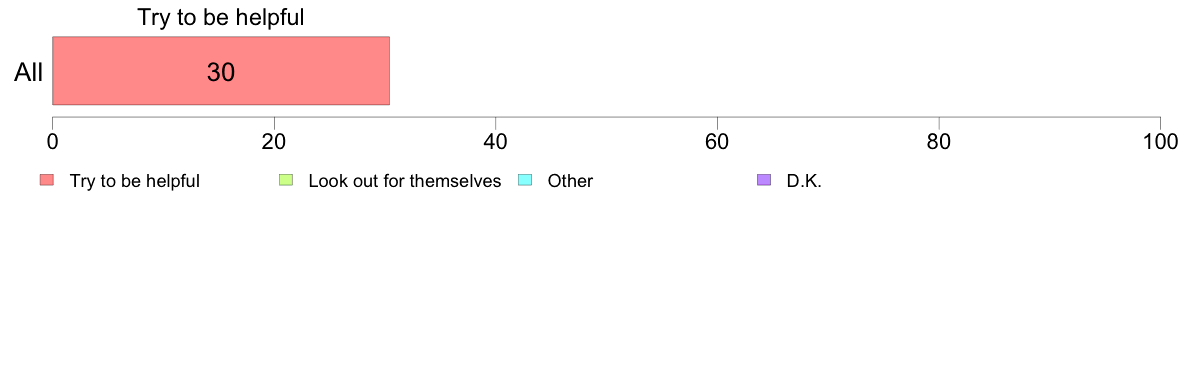Select the red bar in the All row

pos(220,70)
